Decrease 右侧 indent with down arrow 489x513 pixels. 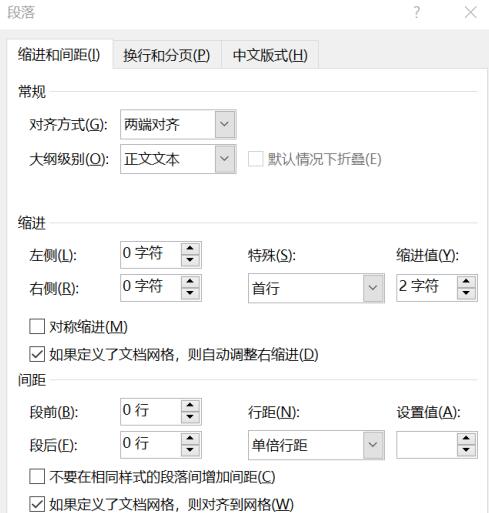point(190,294)
